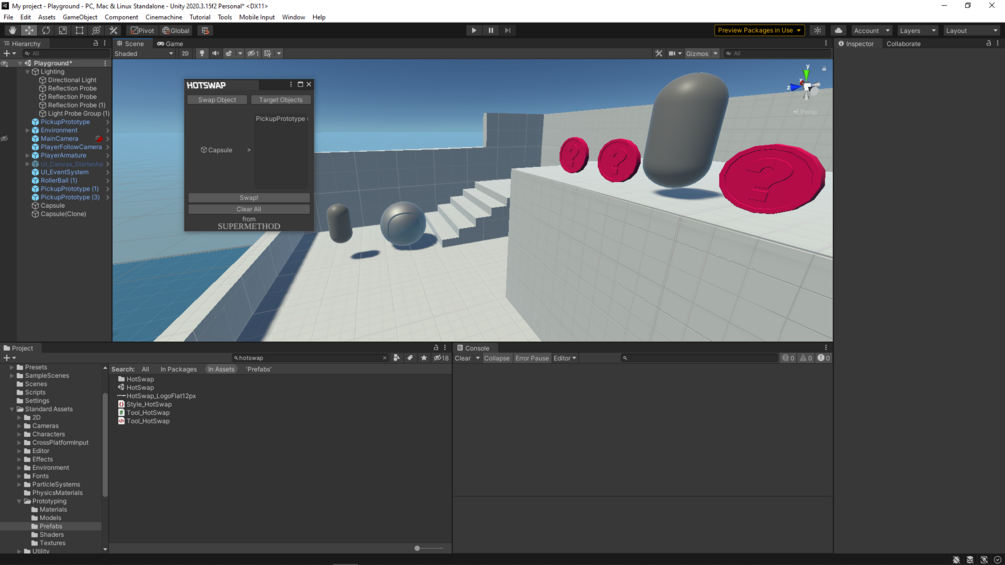This screenshot has width=1005, height=565.
Task: Click the Console search field
Action: point(699,358)
